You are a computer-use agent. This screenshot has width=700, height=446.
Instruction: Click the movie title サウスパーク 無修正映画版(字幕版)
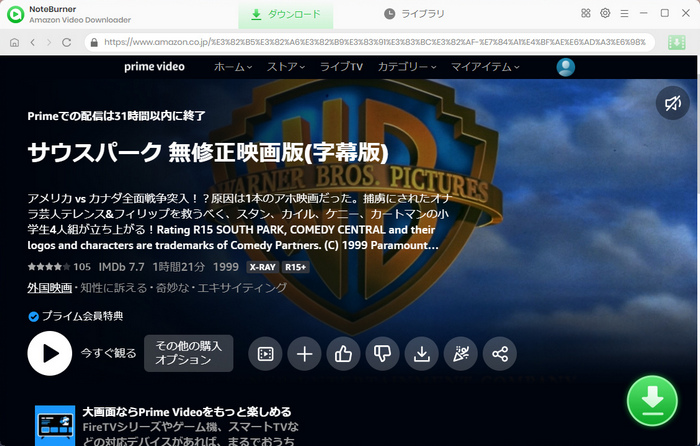coord(208,153)
